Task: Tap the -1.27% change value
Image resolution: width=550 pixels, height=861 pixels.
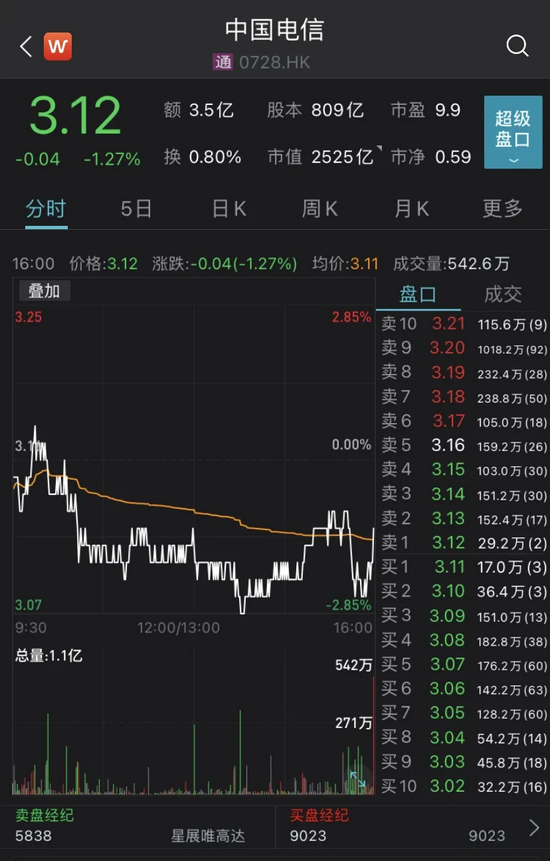Action: click(x=112, y=159)
